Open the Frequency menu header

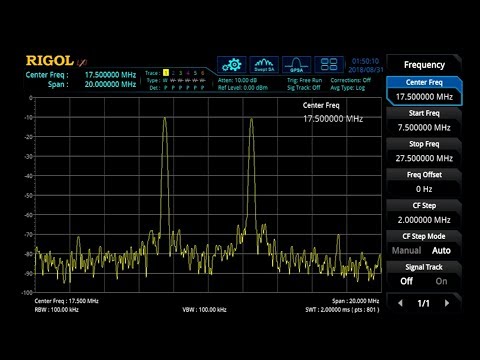[424, 65]
